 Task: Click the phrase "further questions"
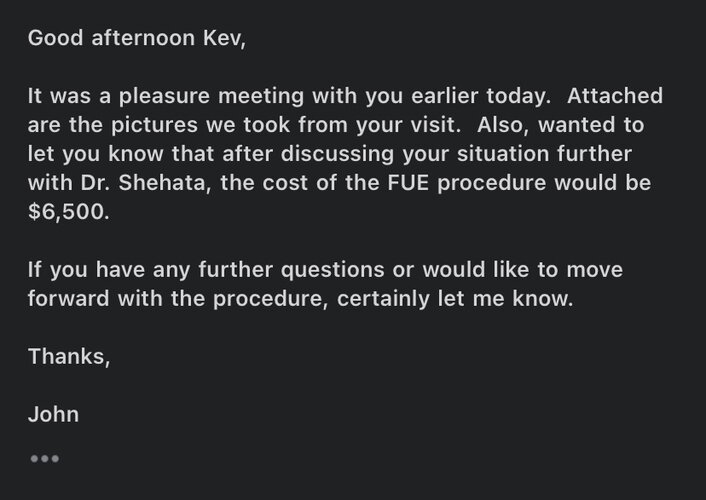click(291, 269)
